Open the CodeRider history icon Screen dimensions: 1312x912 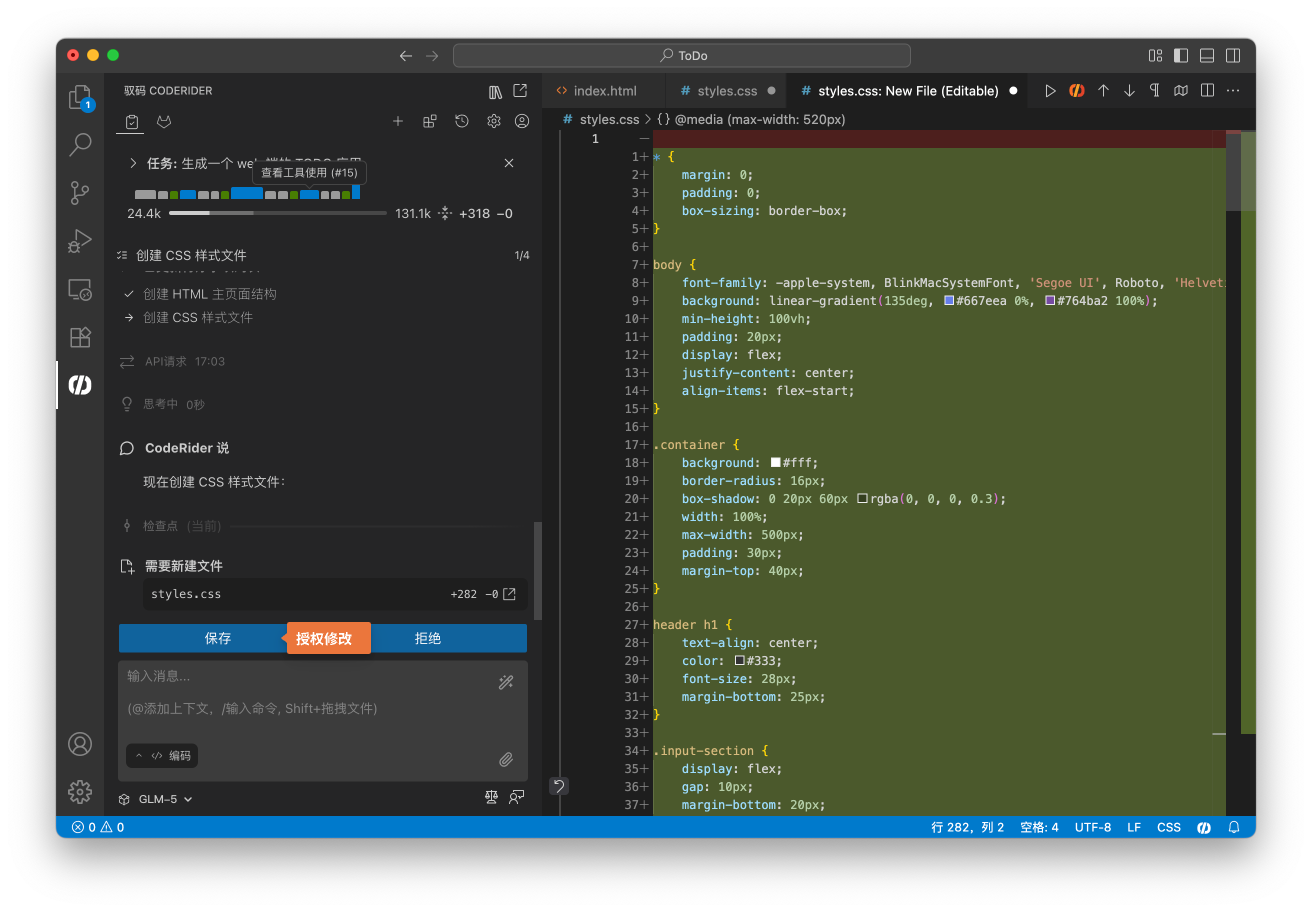462,121
